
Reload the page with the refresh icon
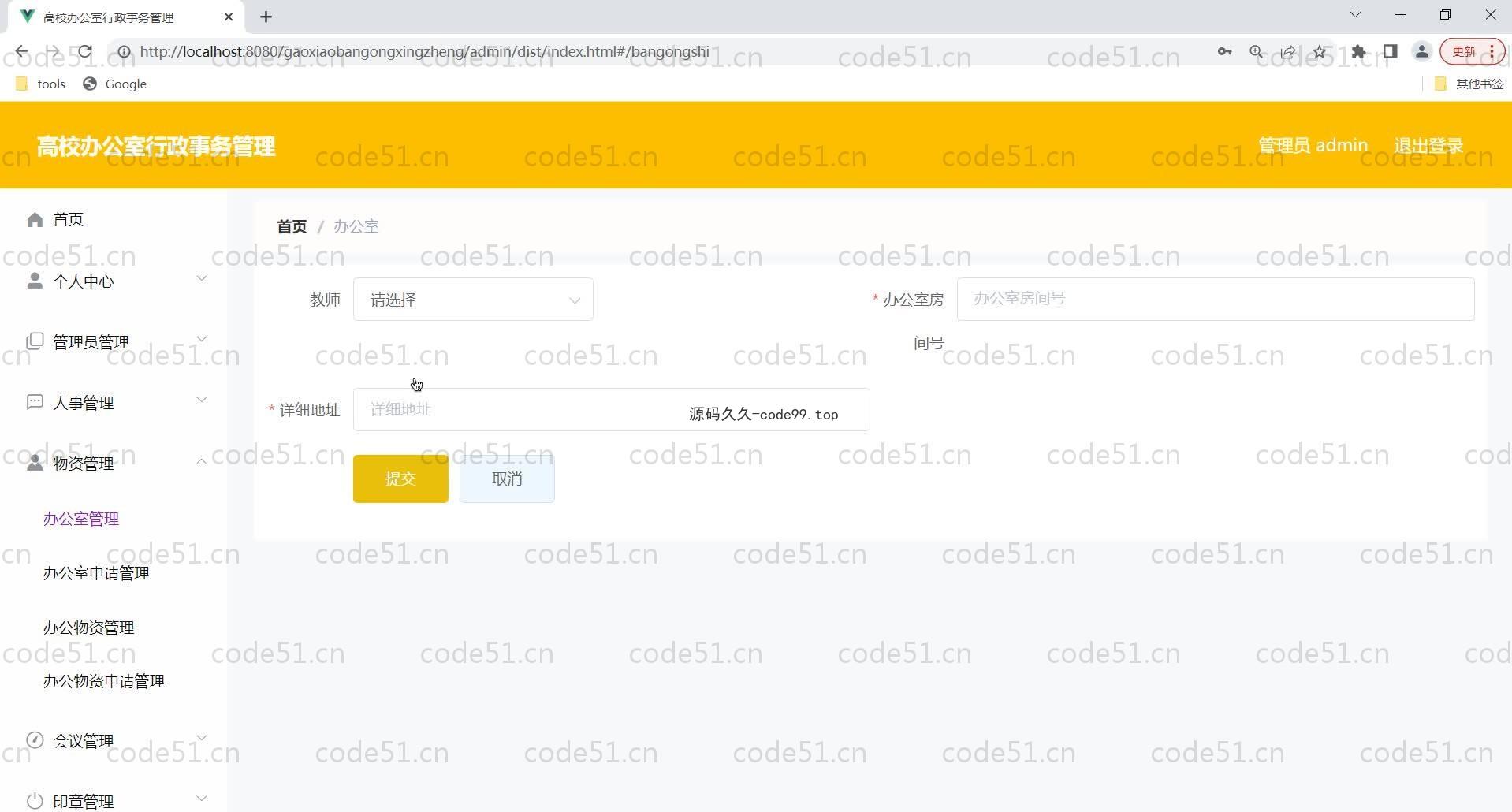click(85, 52)
